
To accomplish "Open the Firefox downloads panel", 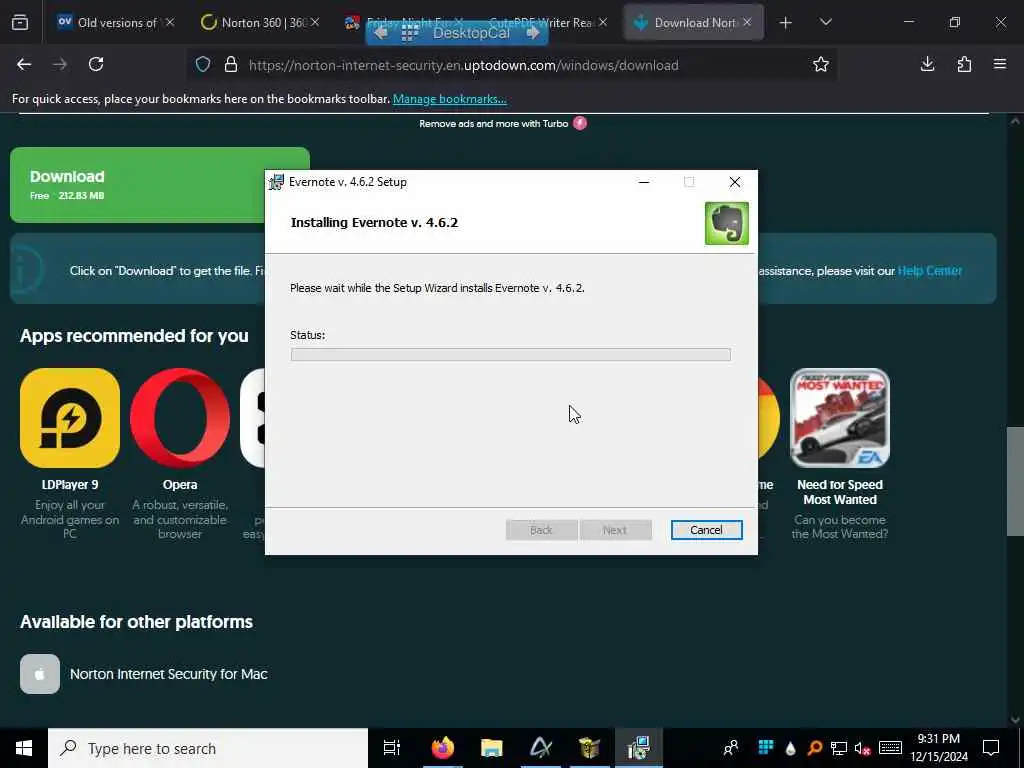I will coord(927,64).
